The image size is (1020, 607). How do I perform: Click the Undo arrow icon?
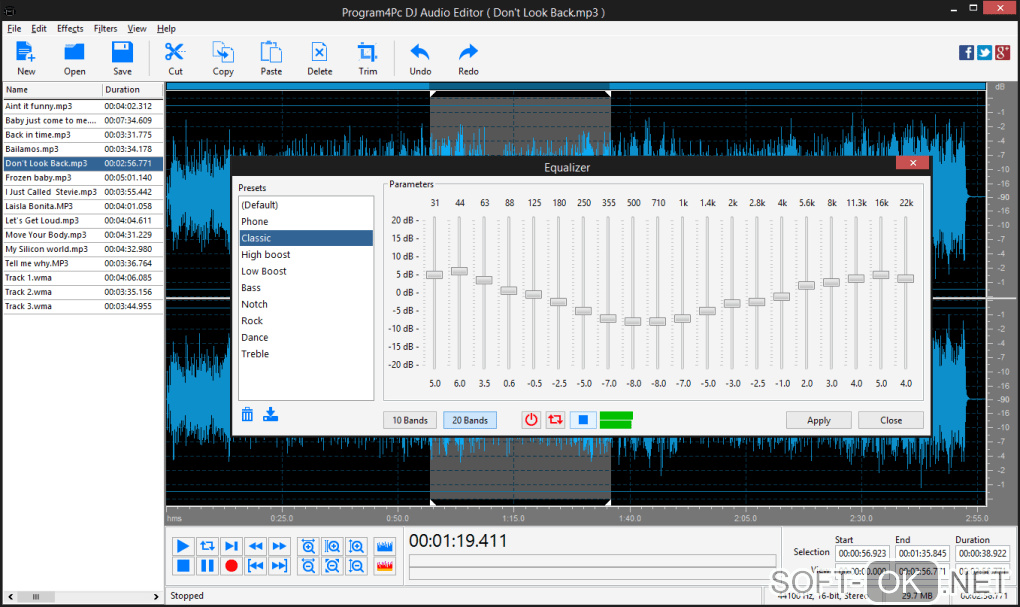(x=420, y=57)
